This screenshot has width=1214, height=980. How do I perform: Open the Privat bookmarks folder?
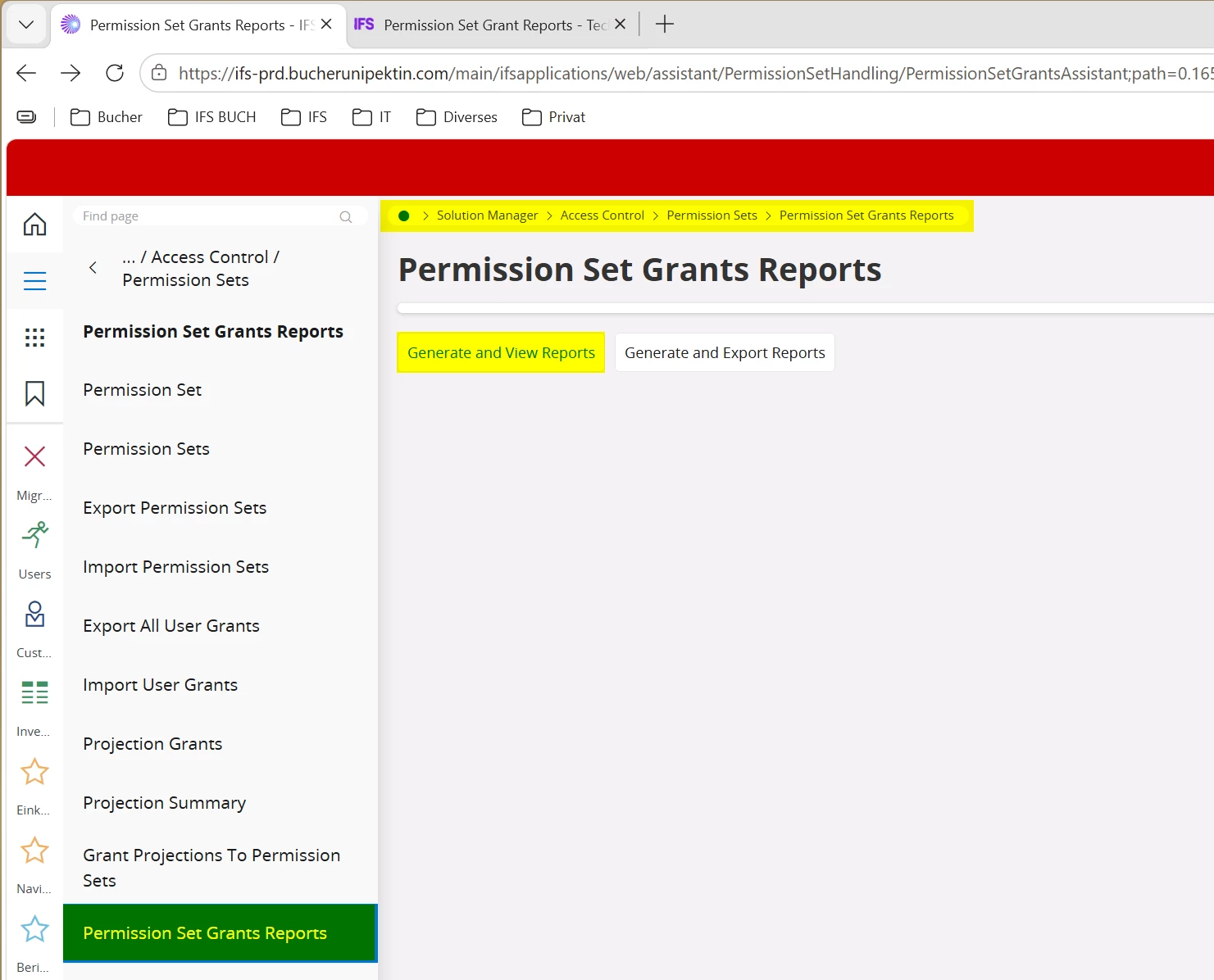554,117
